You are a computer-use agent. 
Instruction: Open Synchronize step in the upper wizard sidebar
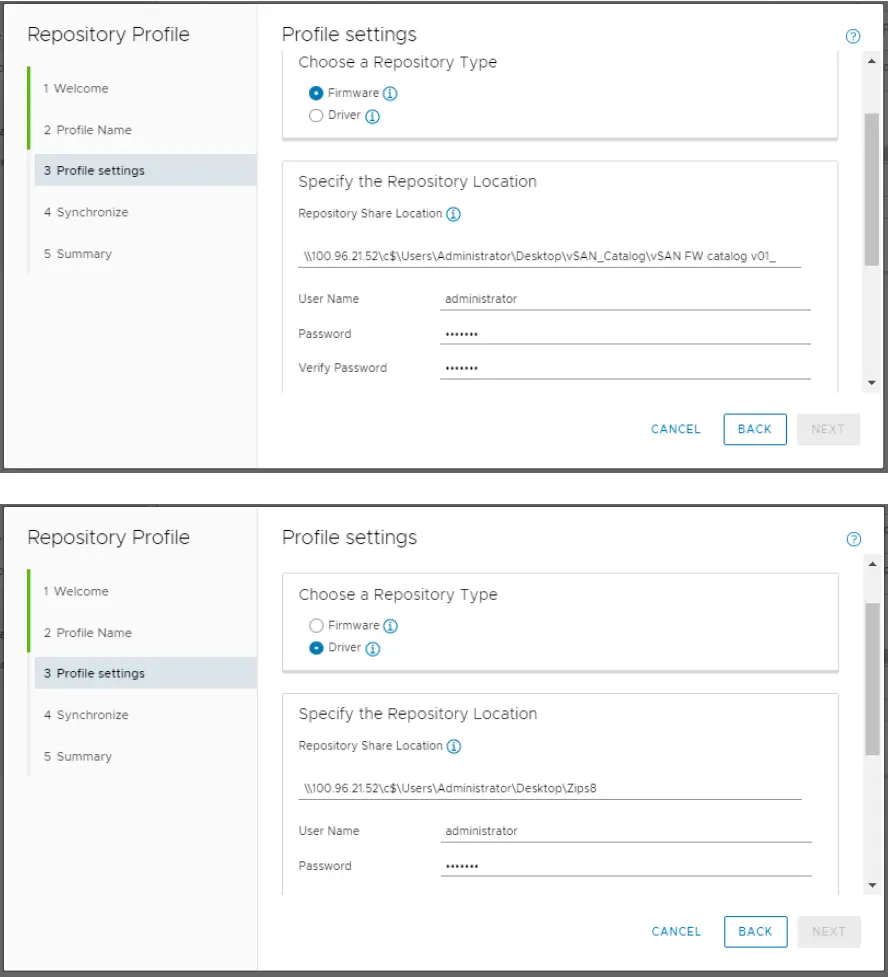(85, 212)
